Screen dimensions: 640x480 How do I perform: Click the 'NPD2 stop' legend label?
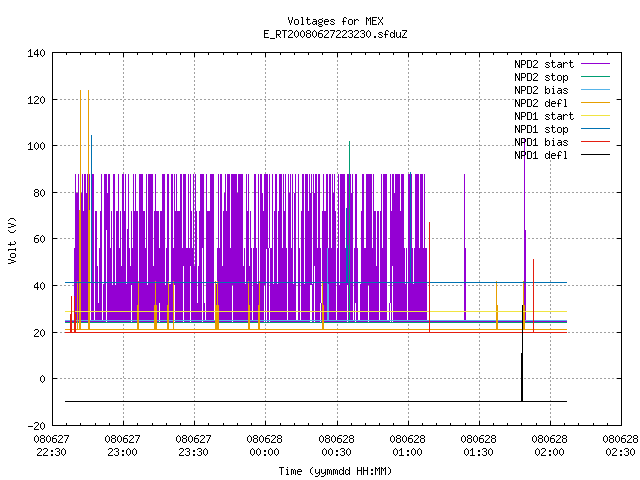[541, 77]
